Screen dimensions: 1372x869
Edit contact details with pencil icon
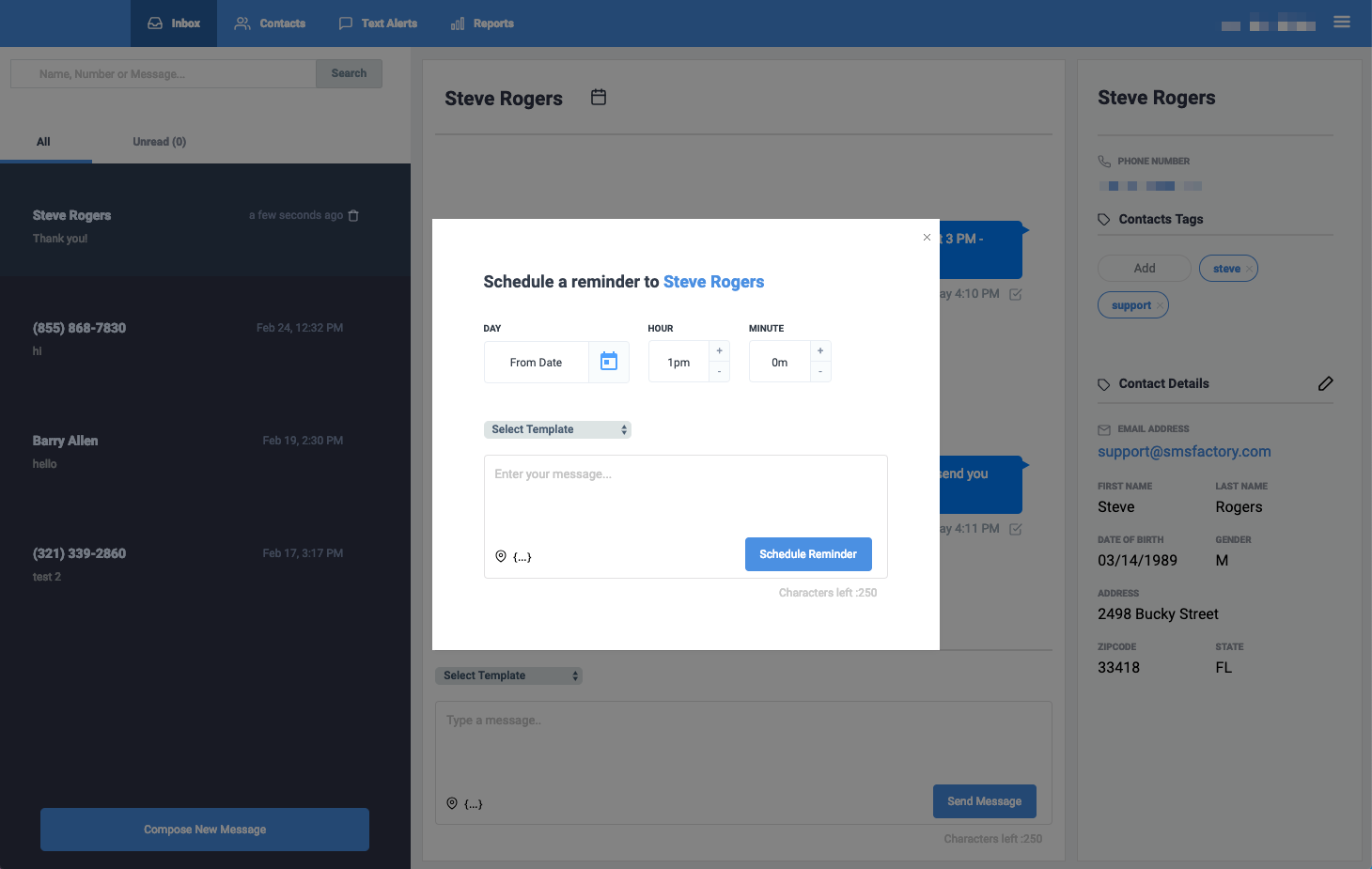(x=1325, y=383)
